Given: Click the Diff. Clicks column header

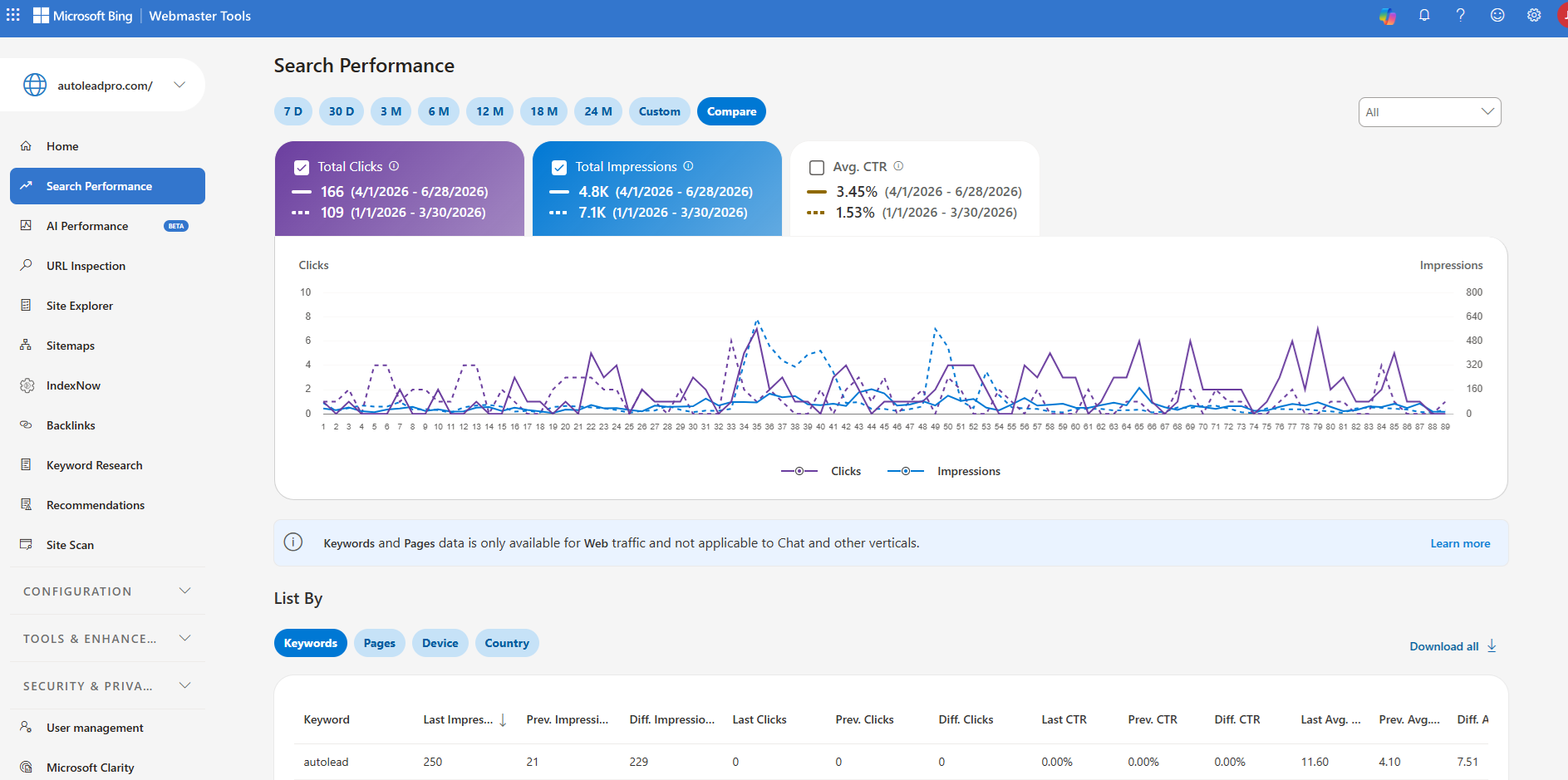Looking at the screenshot, I should coord(966,719).
